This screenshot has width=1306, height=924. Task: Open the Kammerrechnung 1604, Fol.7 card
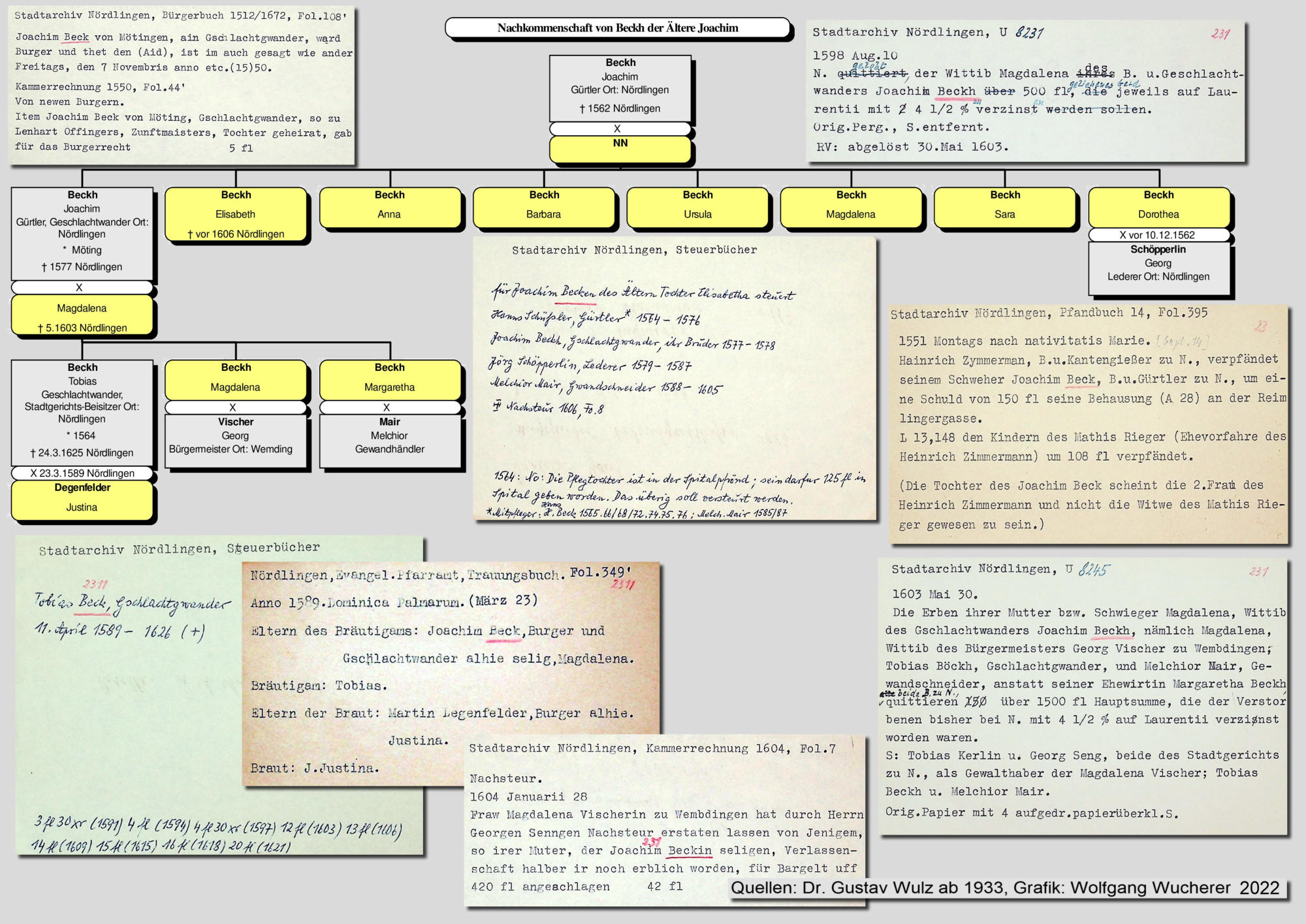(x=666, y=820)
